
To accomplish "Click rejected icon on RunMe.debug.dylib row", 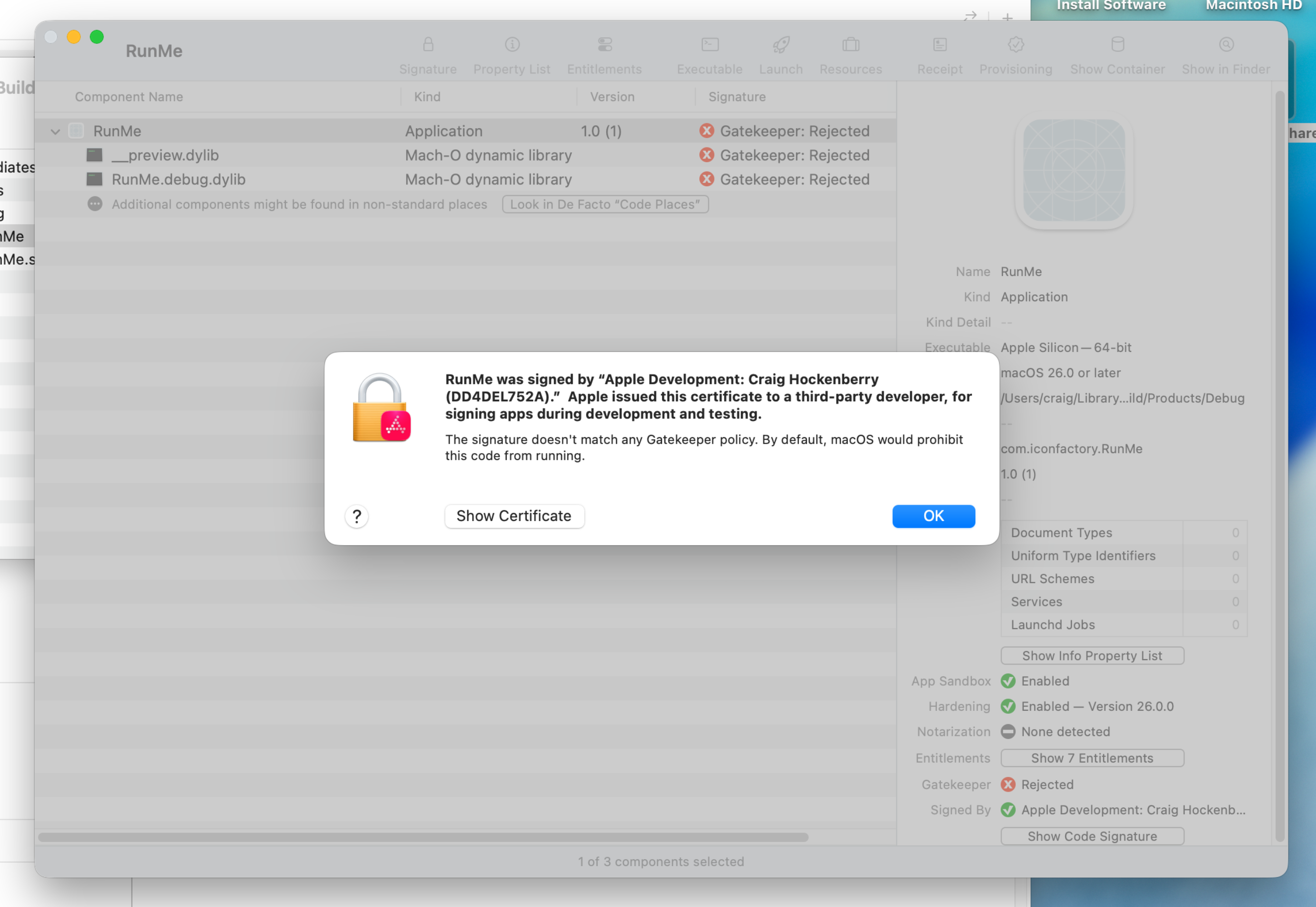I will click(x=706, y=179).
